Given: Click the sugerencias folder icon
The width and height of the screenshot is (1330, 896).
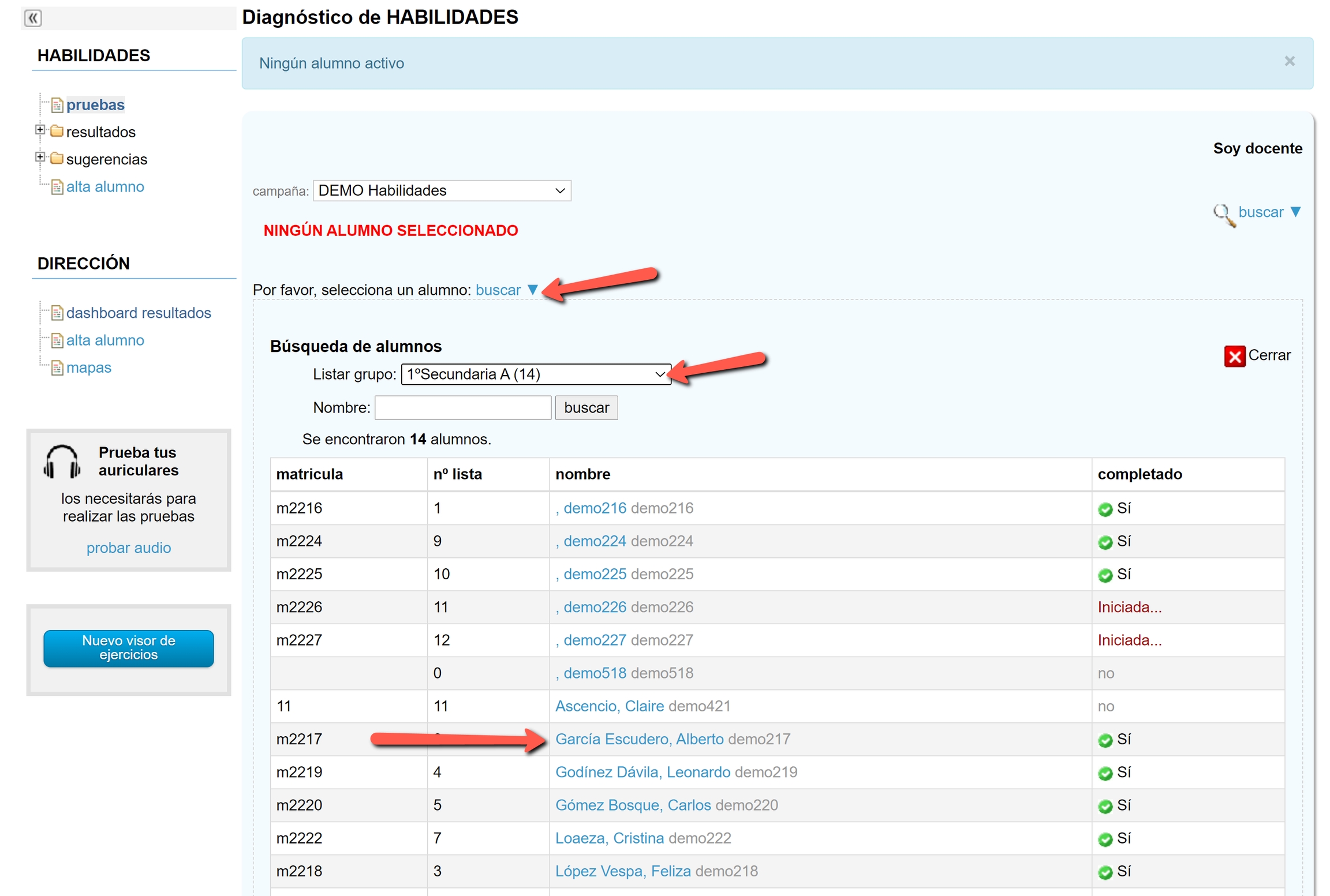Looking at the screenshot, I should click(x=57, y=159).
